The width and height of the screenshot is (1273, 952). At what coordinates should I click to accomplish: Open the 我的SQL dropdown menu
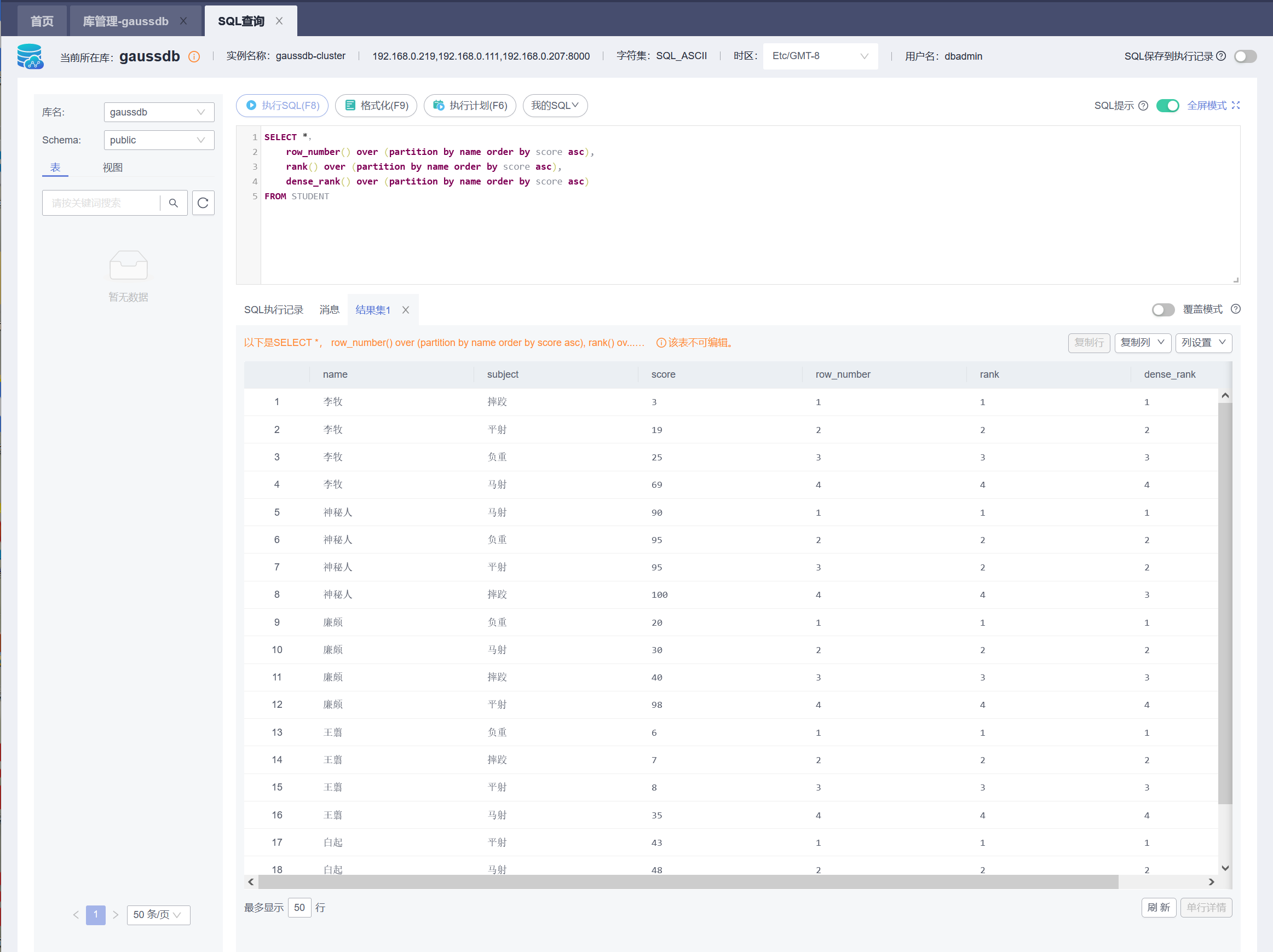point(555,105)
